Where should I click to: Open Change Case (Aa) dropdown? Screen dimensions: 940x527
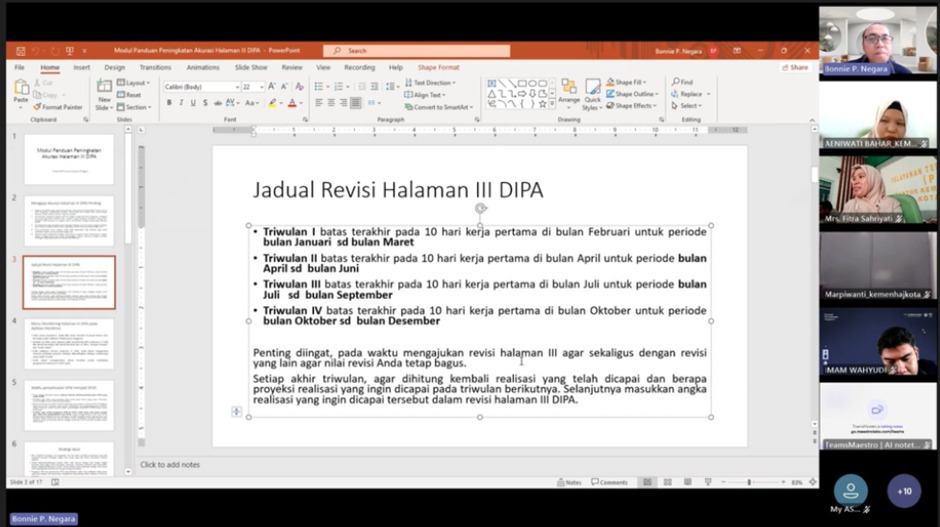tap(252, 103)
